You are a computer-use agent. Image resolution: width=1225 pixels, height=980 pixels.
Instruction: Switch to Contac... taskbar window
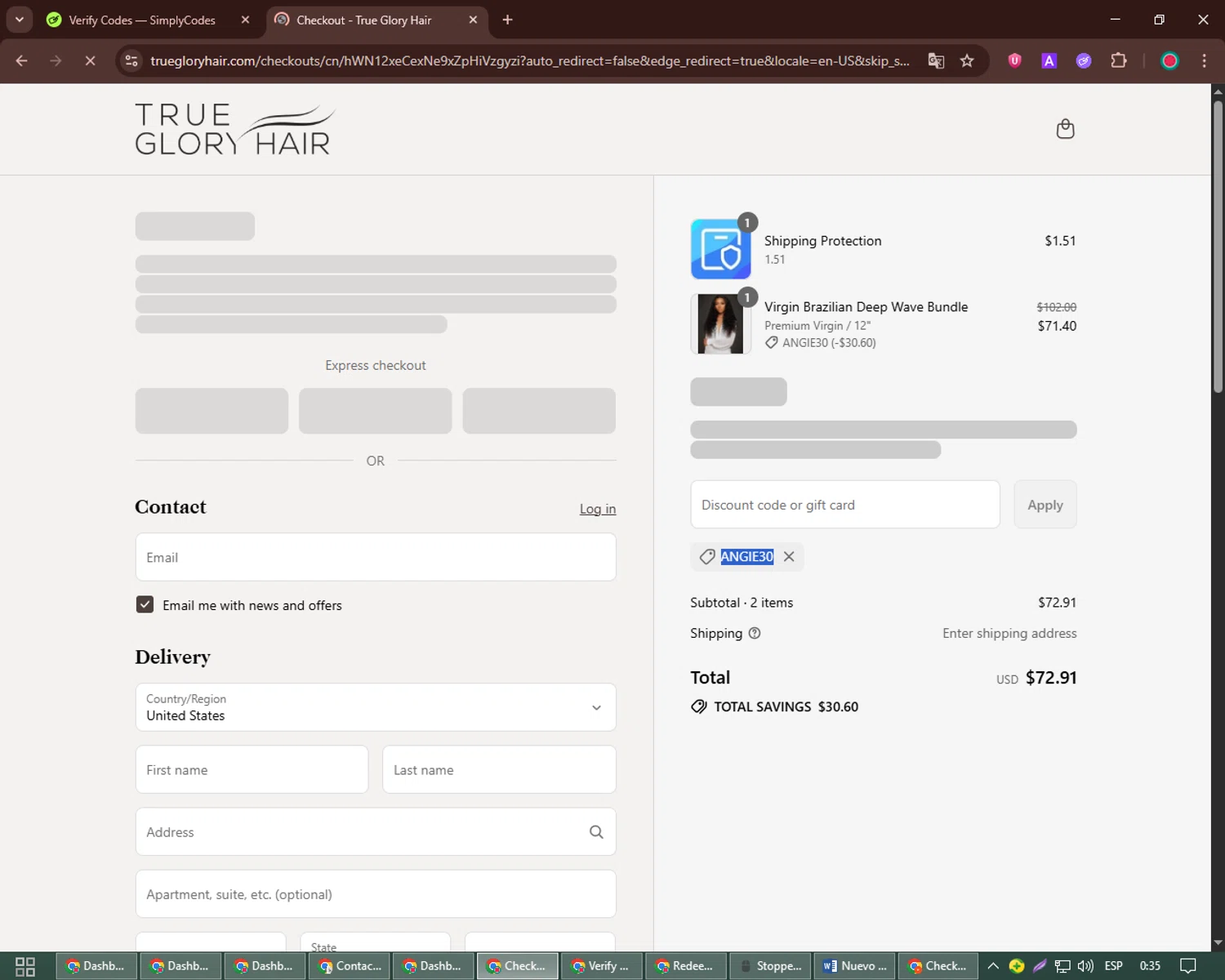point(350,966)
